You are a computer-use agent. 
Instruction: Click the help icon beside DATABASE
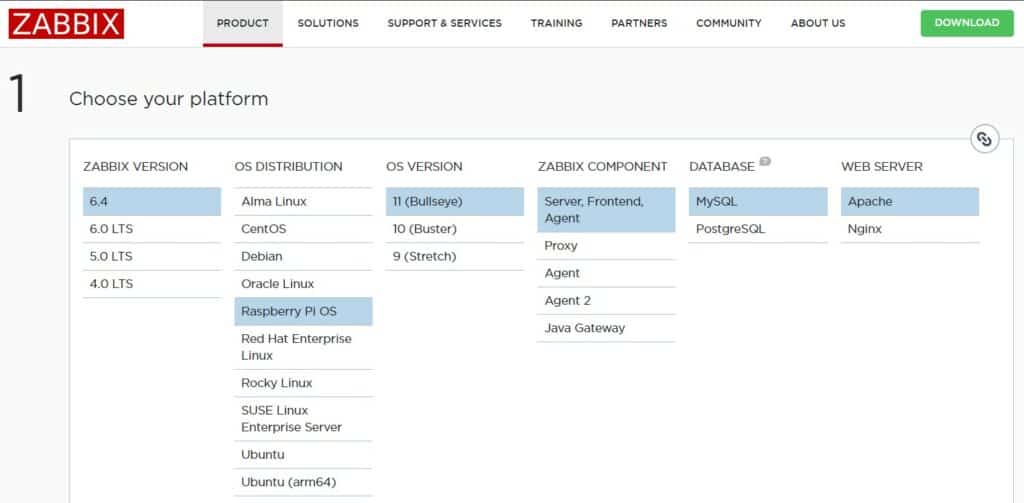click(765, 161)
